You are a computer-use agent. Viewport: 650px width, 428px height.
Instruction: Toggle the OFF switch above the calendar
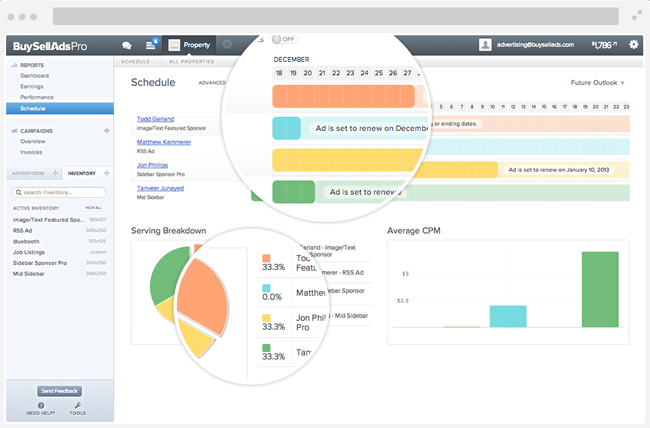[284, 39]
